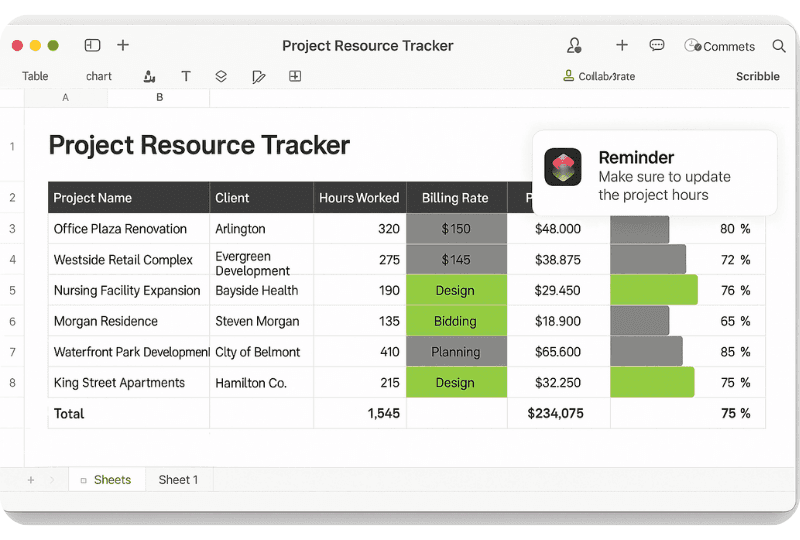Screen dimensions: 800x540
Task: Click the Collaborate button
Action: point(599,76)
